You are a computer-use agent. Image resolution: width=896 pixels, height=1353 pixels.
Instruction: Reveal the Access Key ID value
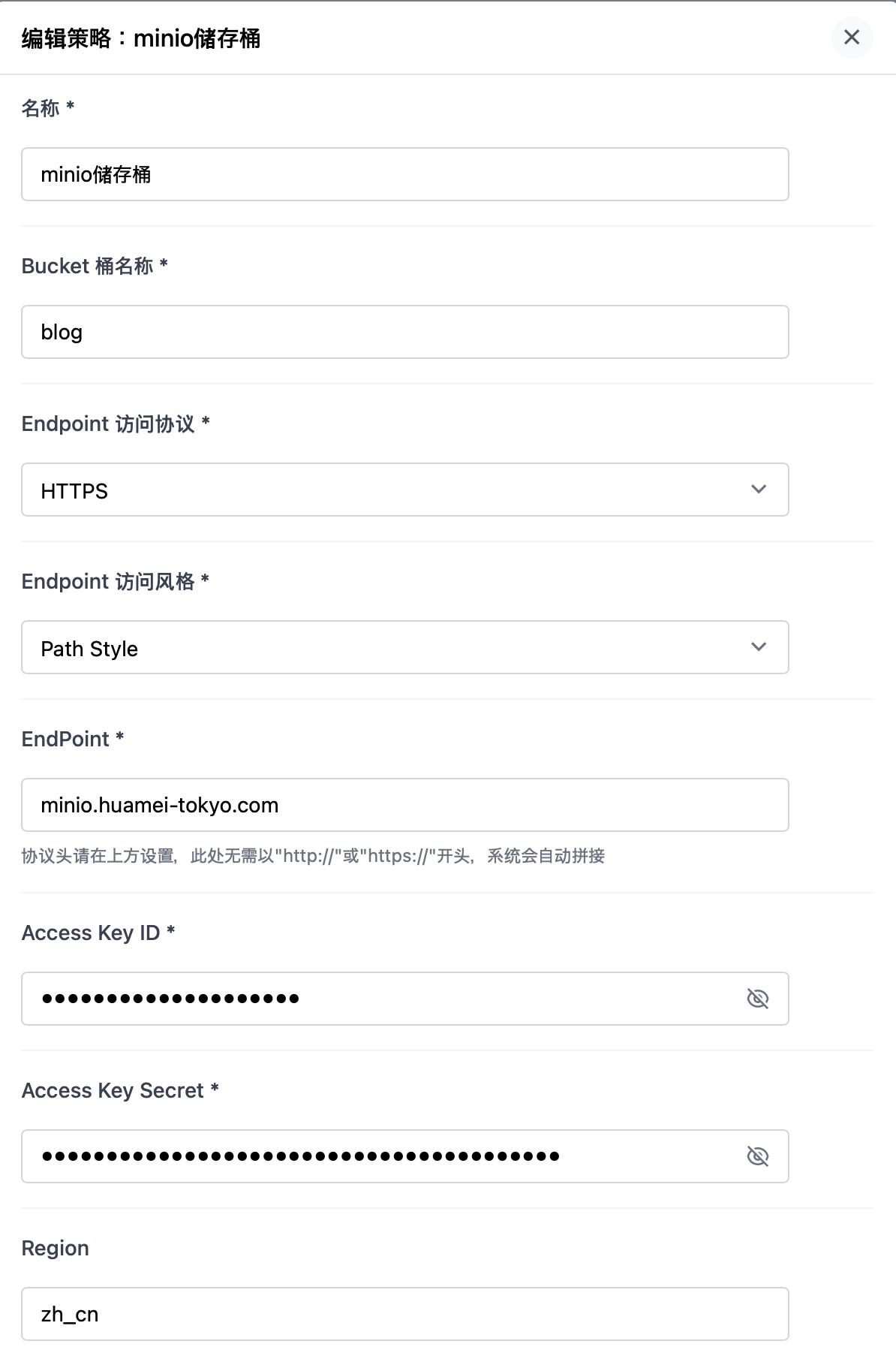tap(758, 999)
